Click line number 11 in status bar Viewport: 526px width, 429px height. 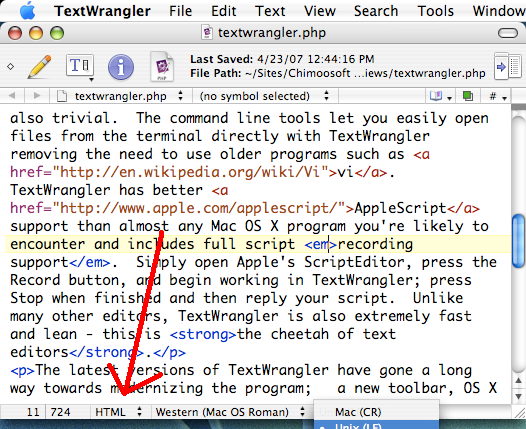(33, 412)
